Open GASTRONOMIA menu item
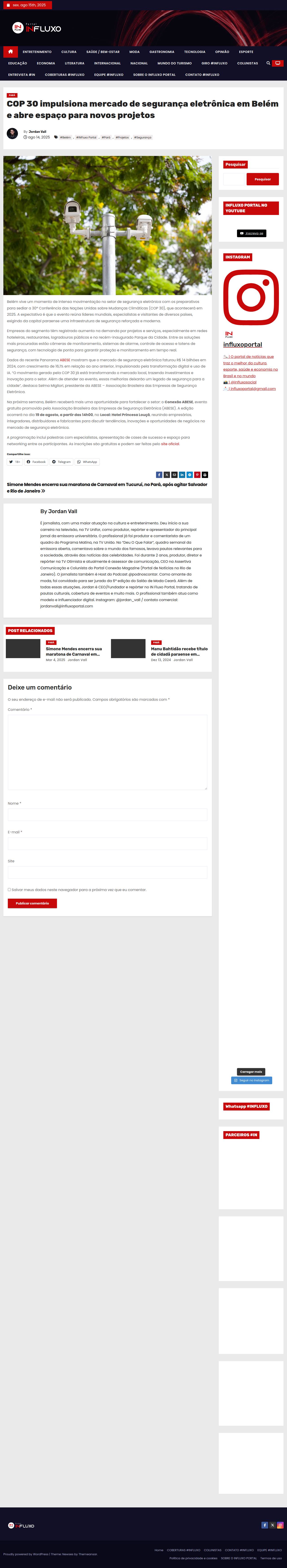 [x=162, y=52]
